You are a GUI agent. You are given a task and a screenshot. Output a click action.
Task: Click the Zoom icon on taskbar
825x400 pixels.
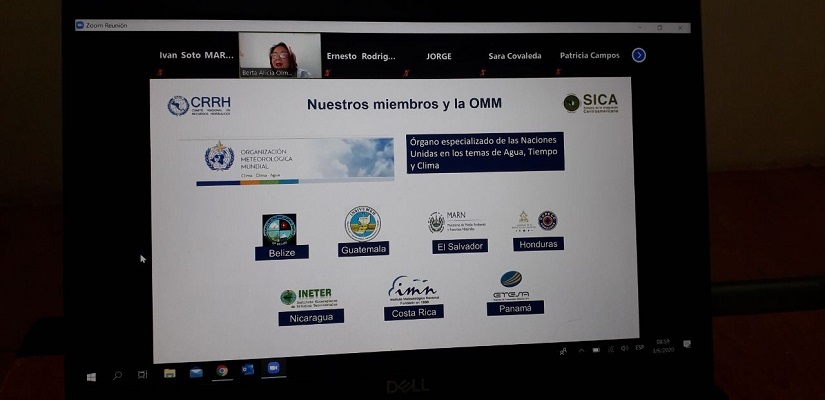click(274, 368)
